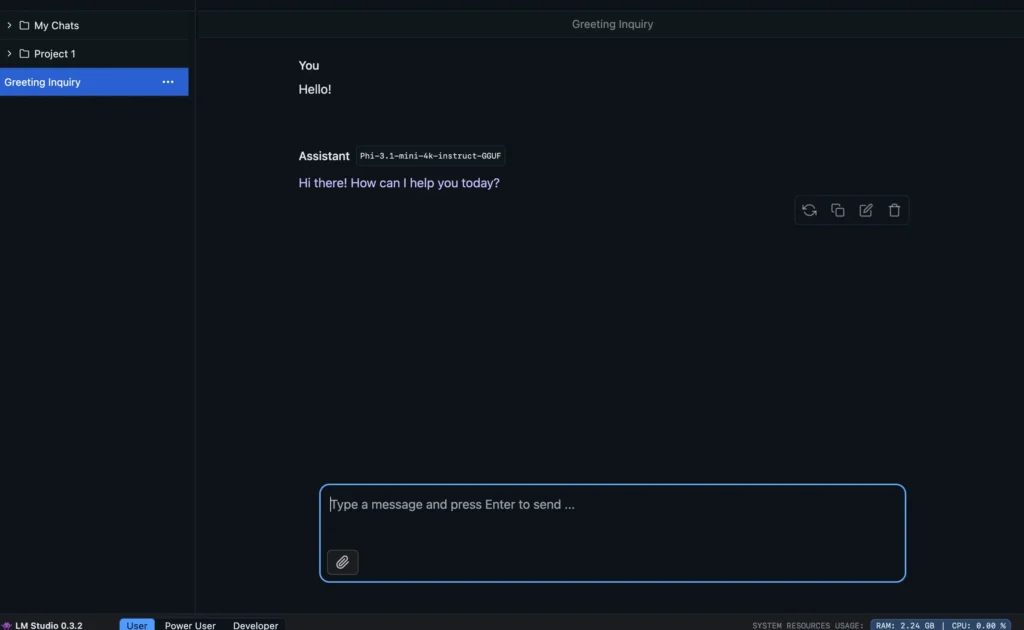
Task: Focus the message input box
Action: tap(612, 520)
